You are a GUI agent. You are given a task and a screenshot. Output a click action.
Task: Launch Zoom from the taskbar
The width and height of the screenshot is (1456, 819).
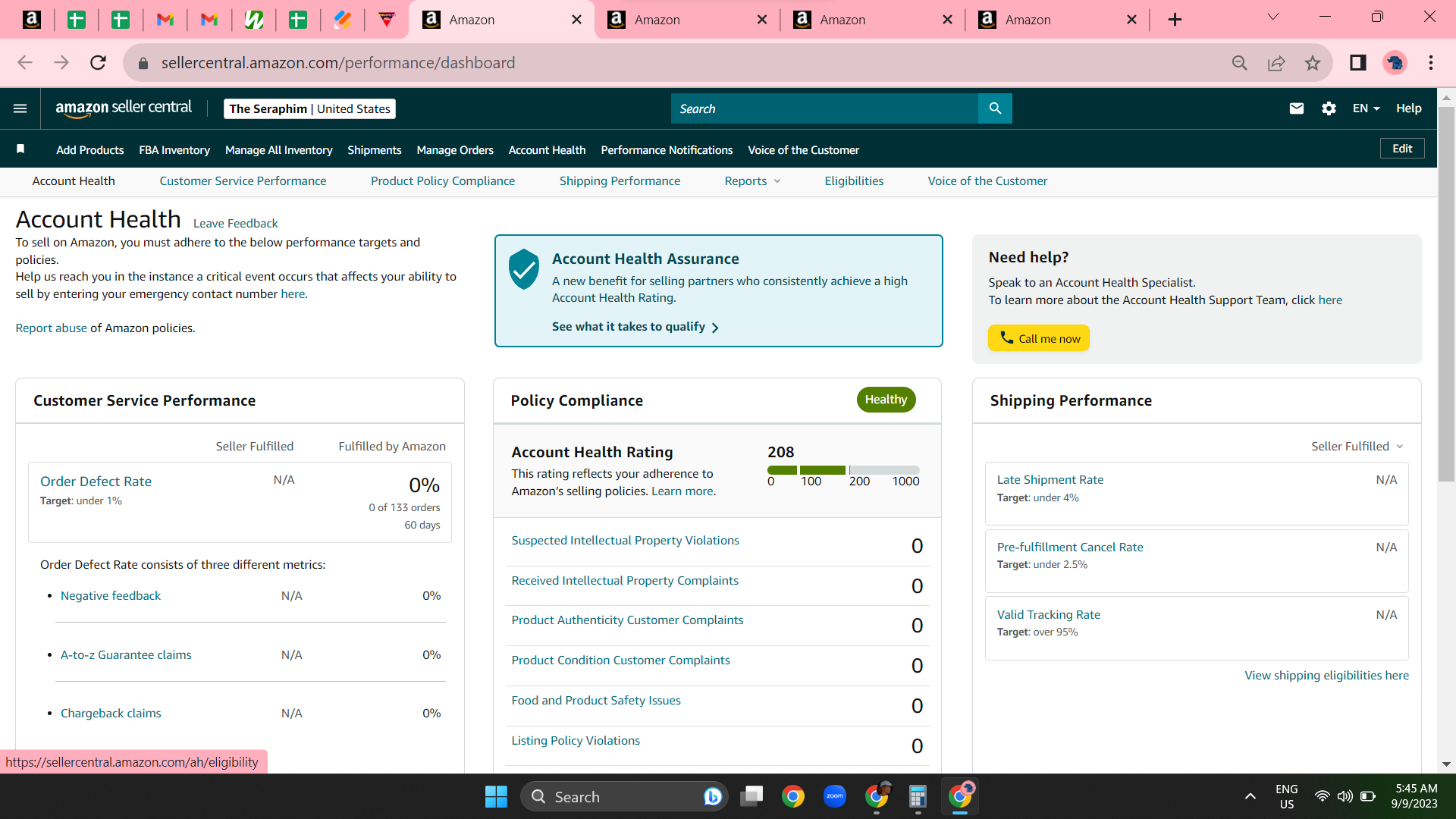(x=835, y=796)
